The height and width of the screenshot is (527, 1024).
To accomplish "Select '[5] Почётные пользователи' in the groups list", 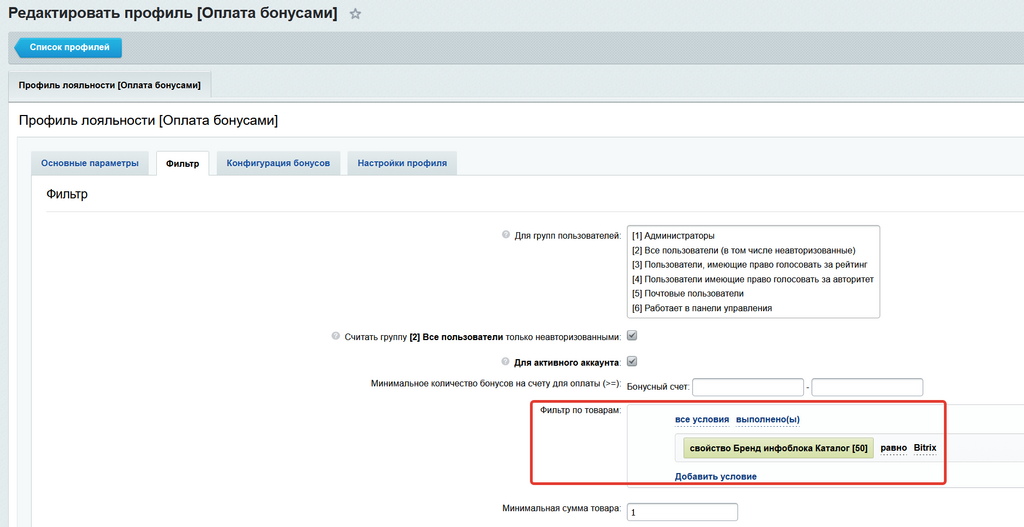I will point(688,294).
